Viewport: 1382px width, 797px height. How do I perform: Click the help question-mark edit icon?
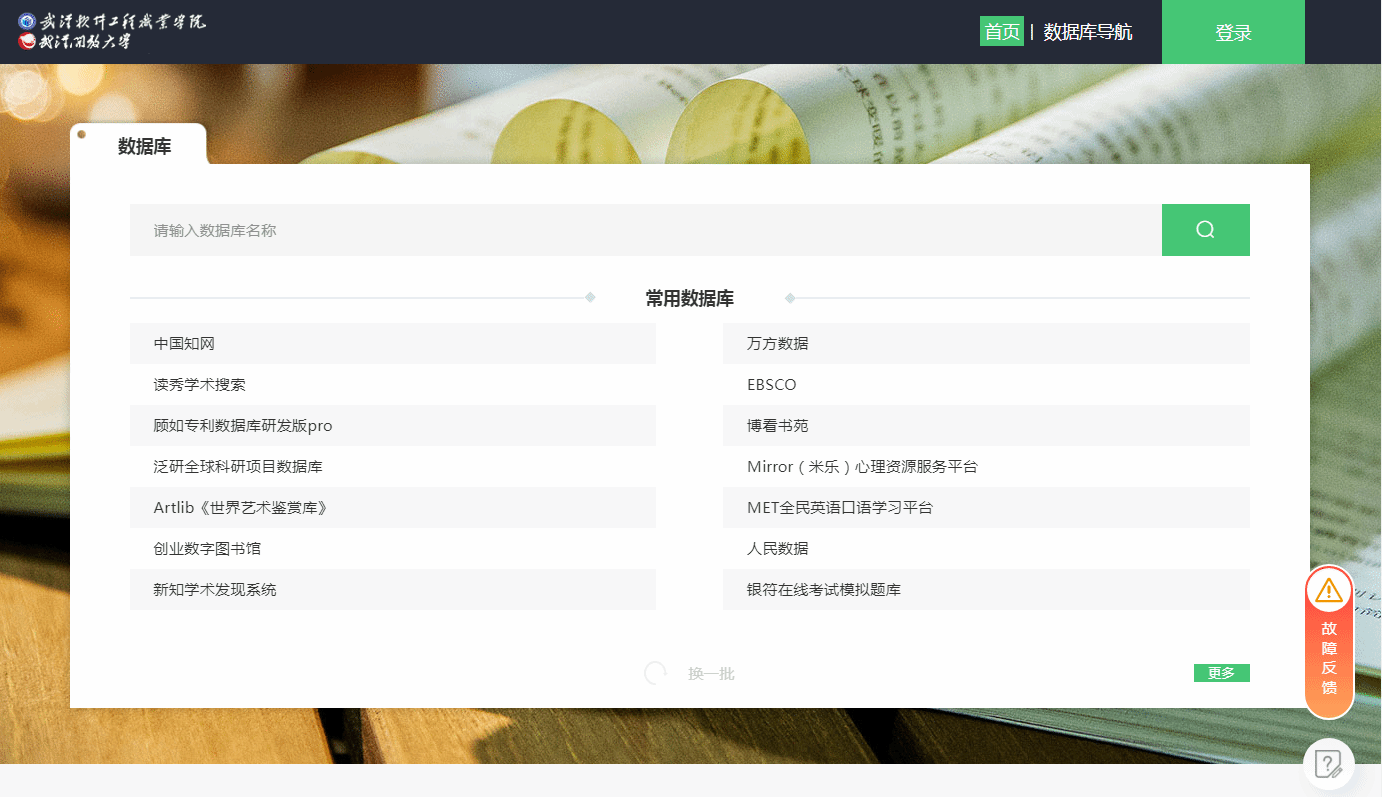point(1328,764)
